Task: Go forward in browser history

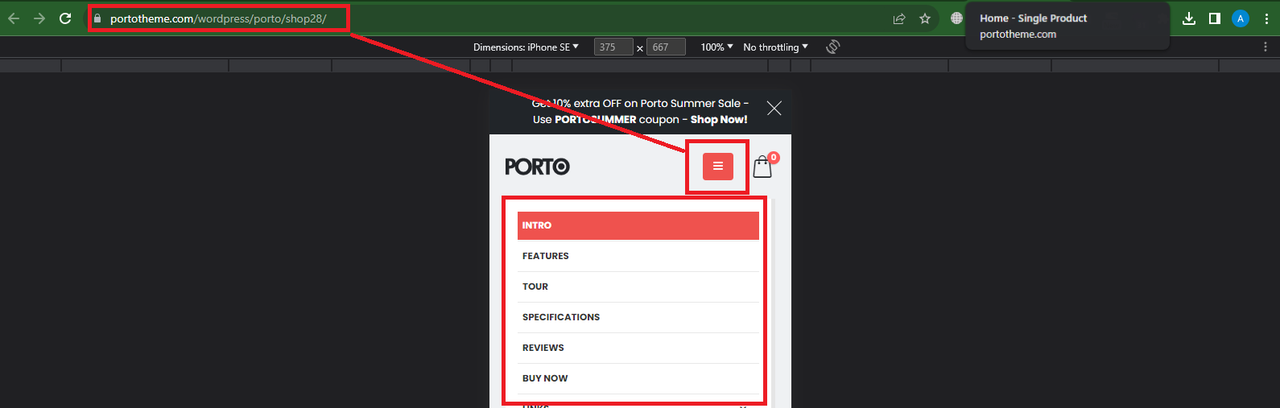Action: [39, 18]
